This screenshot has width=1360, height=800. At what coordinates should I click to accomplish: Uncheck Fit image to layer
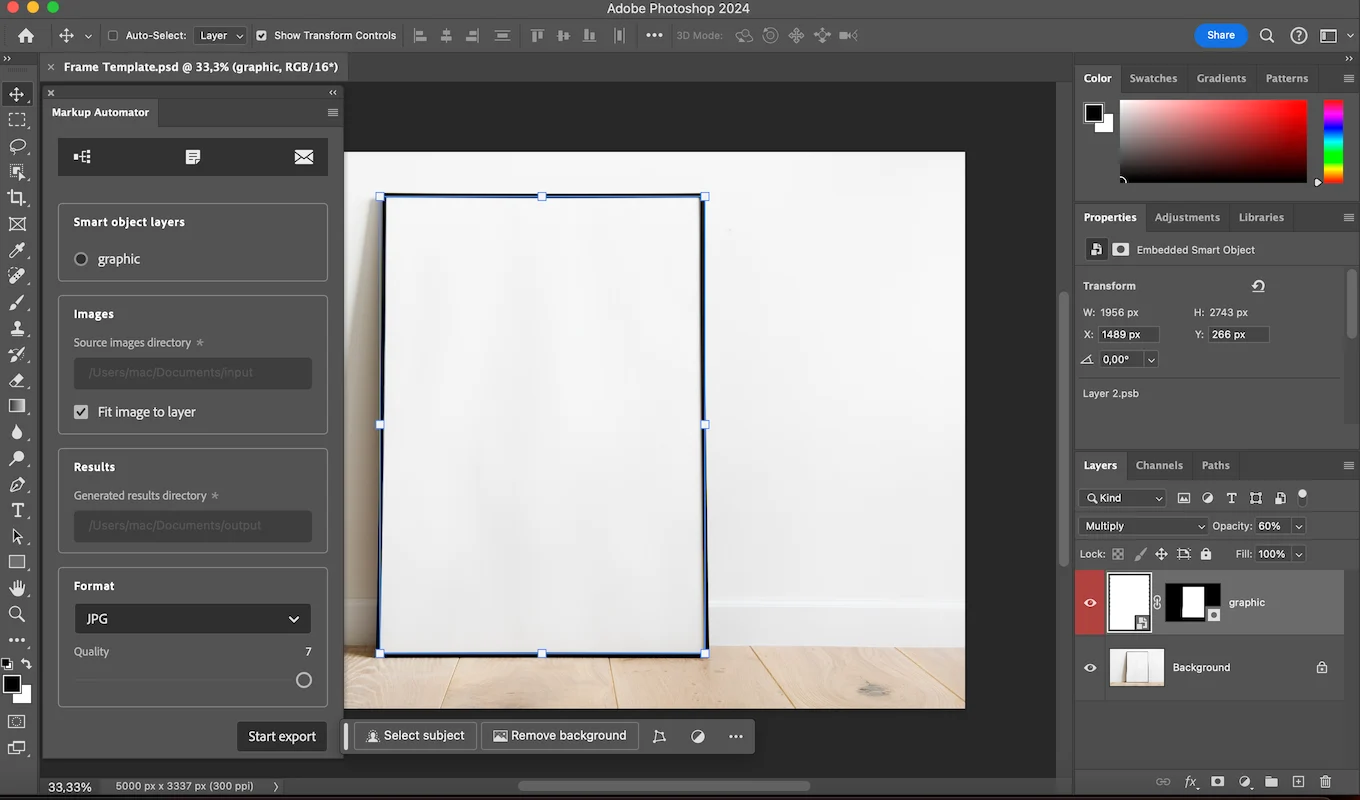81,412
